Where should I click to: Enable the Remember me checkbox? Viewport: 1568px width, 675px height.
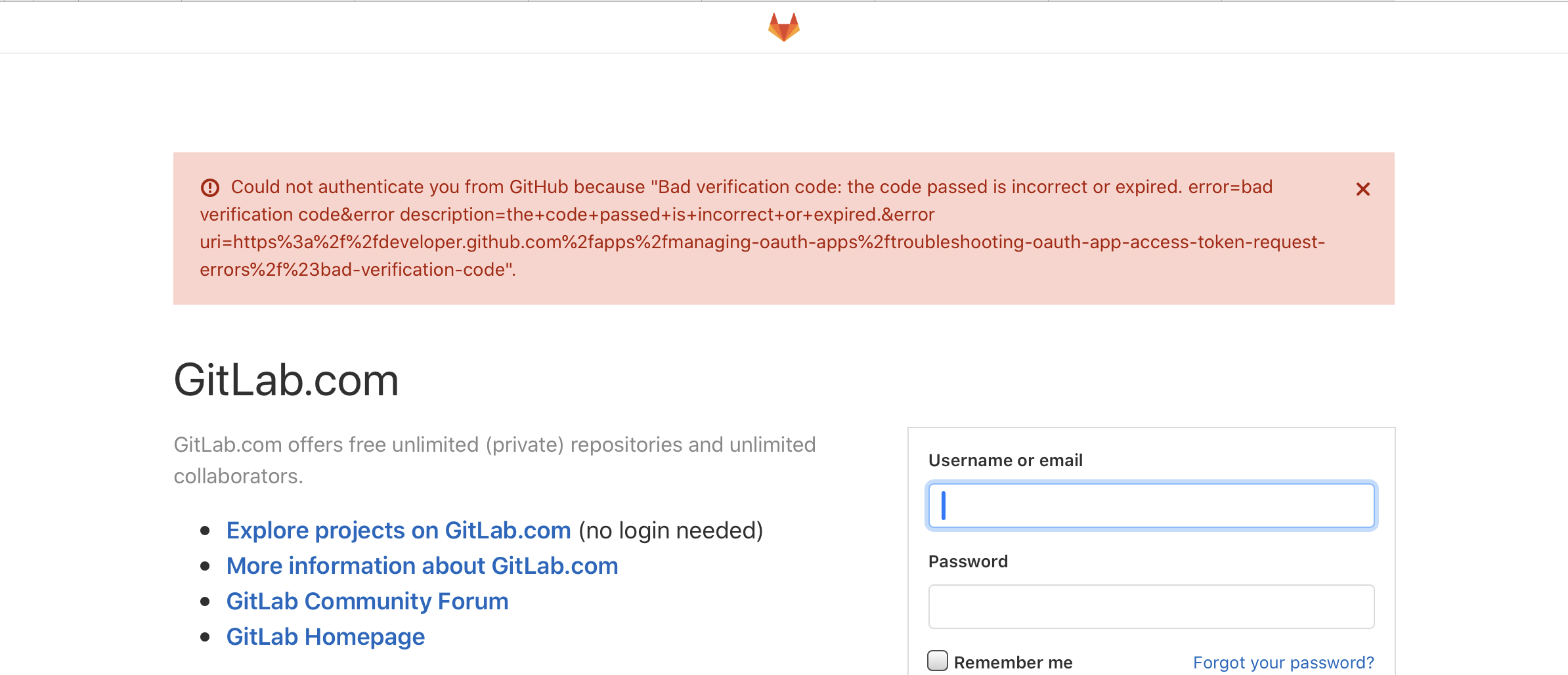(938, 661)
